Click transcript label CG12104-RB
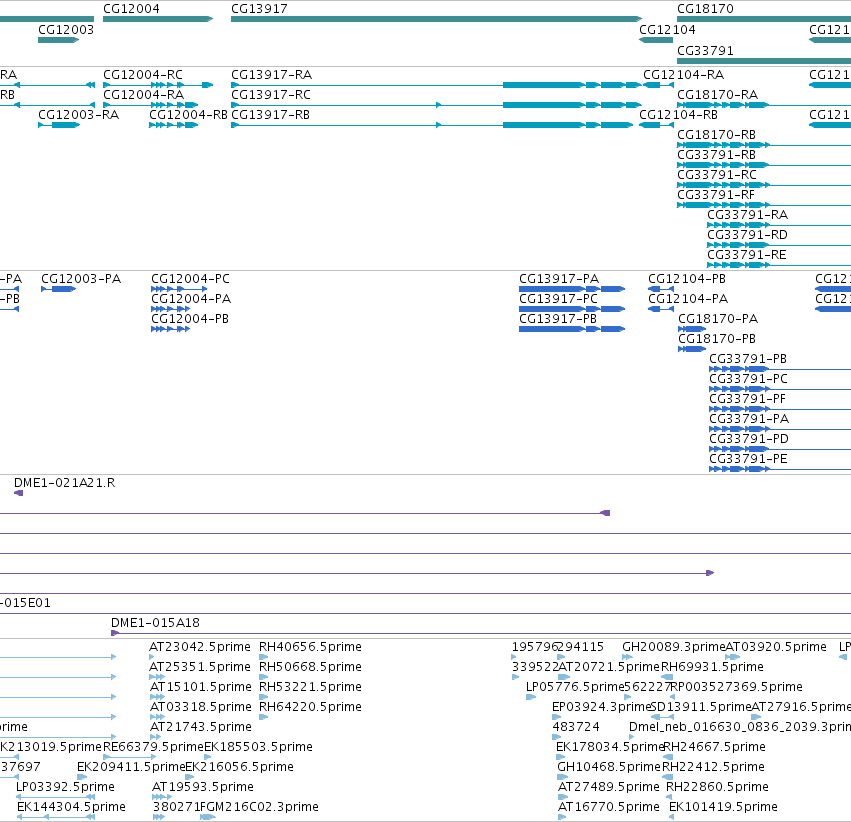Viewport: 851px width, 822px height. pos(678,115)
